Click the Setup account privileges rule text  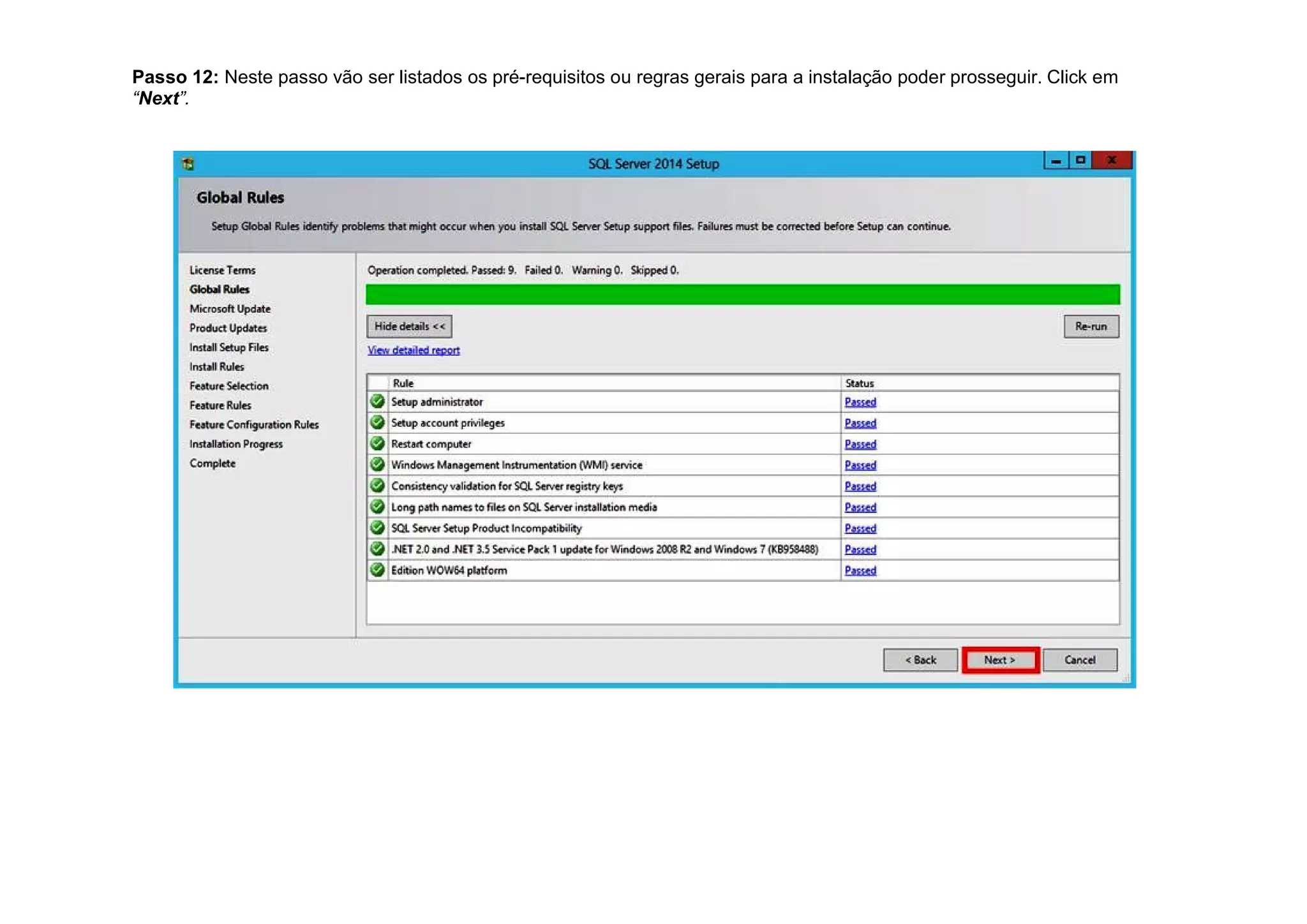(447, 423)
